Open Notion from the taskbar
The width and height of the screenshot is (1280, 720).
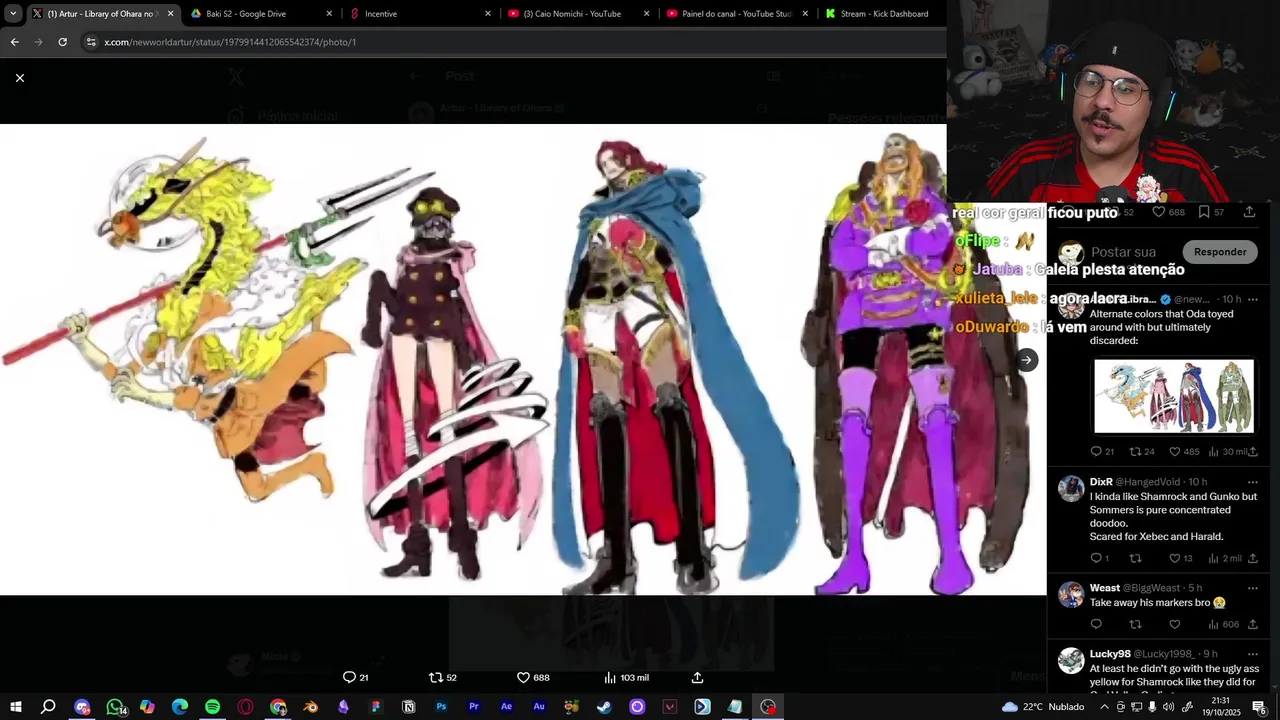pos(408,707)
